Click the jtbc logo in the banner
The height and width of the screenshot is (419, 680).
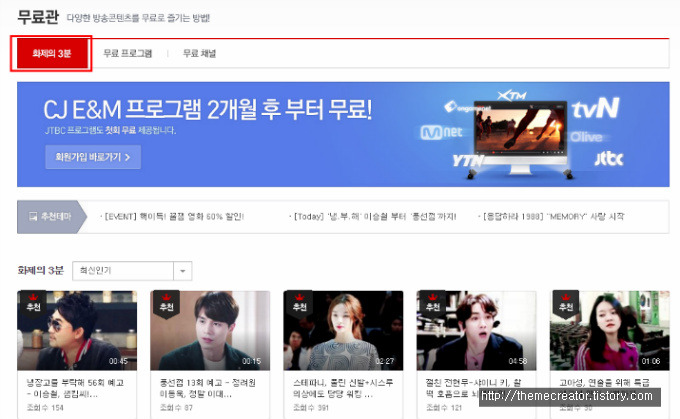[x=608, y=158]
